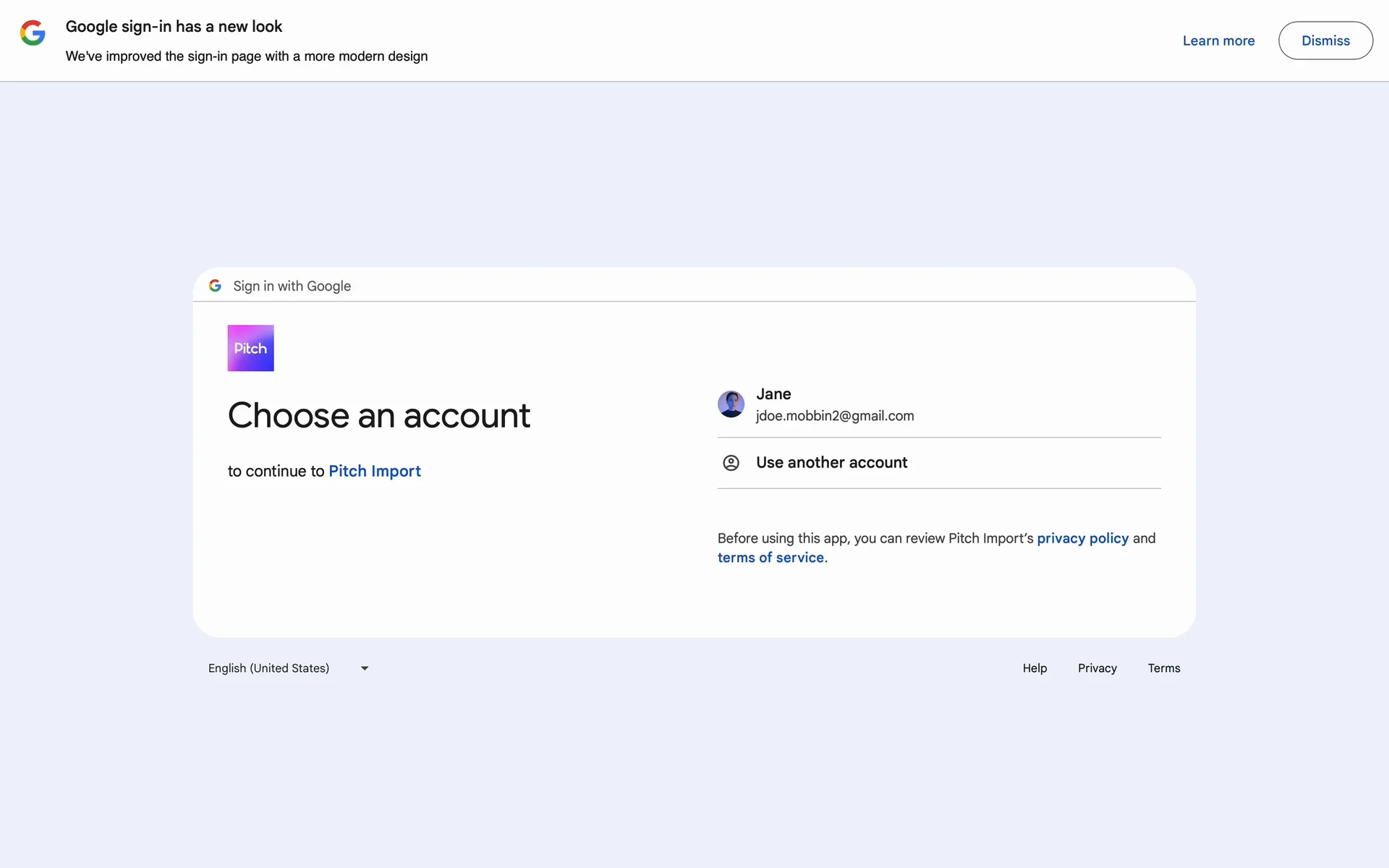This screenshot has height=868, width=1389.
Task: Click the Choose an account heading
Action: click(378, 416)
